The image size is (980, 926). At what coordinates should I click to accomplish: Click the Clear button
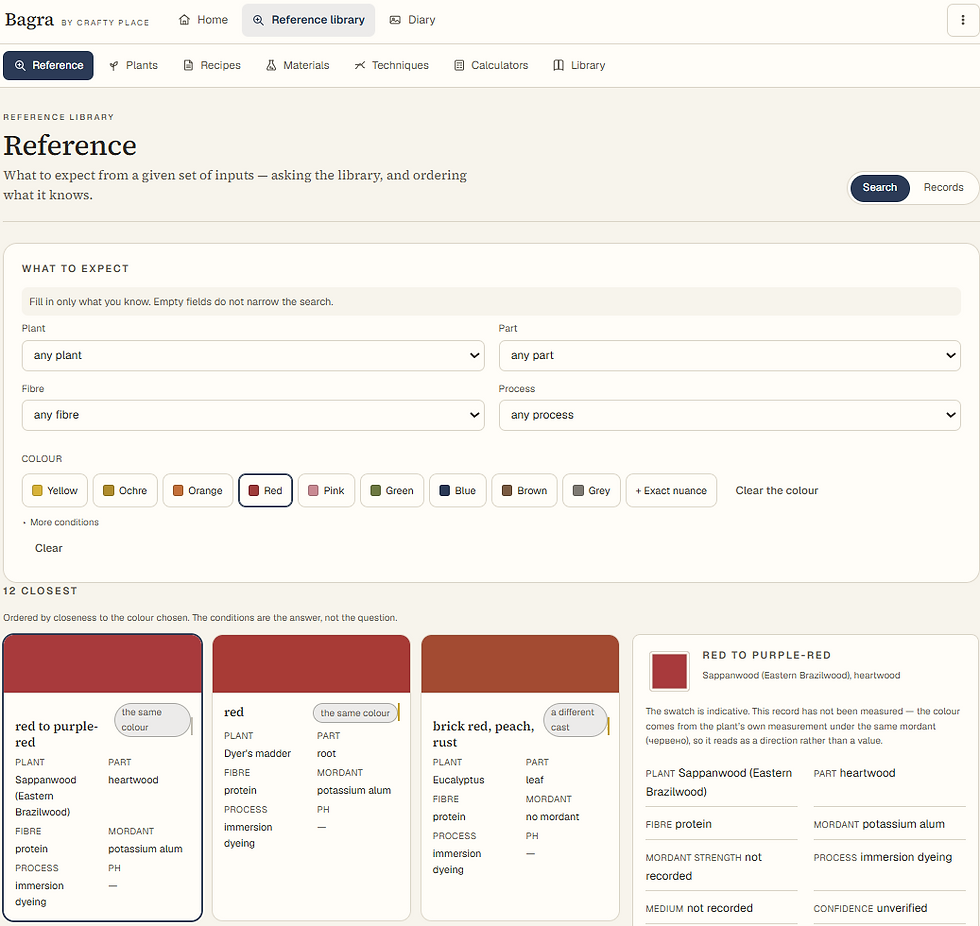pyautogui.click(x=49, y=549)
